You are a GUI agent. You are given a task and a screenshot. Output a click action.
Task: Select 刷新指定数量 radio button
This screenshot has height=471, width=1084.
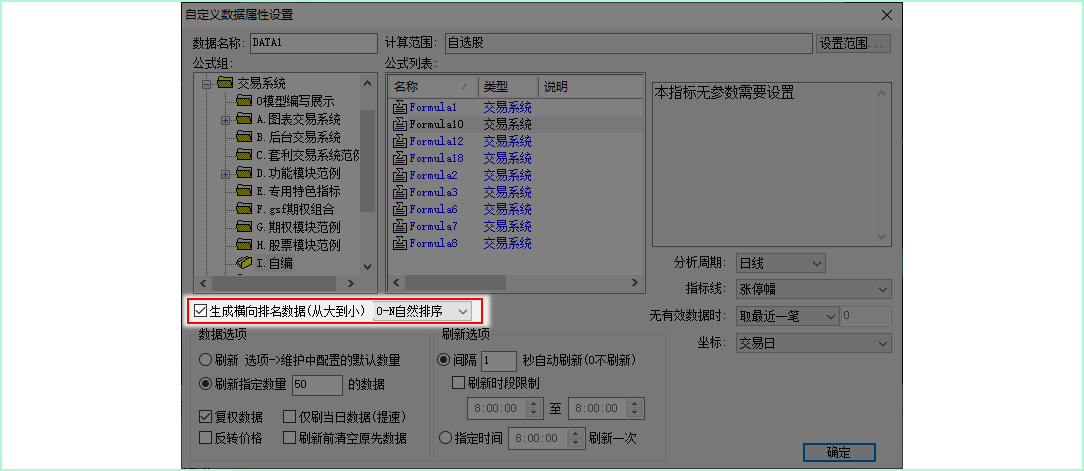(205, 384)
